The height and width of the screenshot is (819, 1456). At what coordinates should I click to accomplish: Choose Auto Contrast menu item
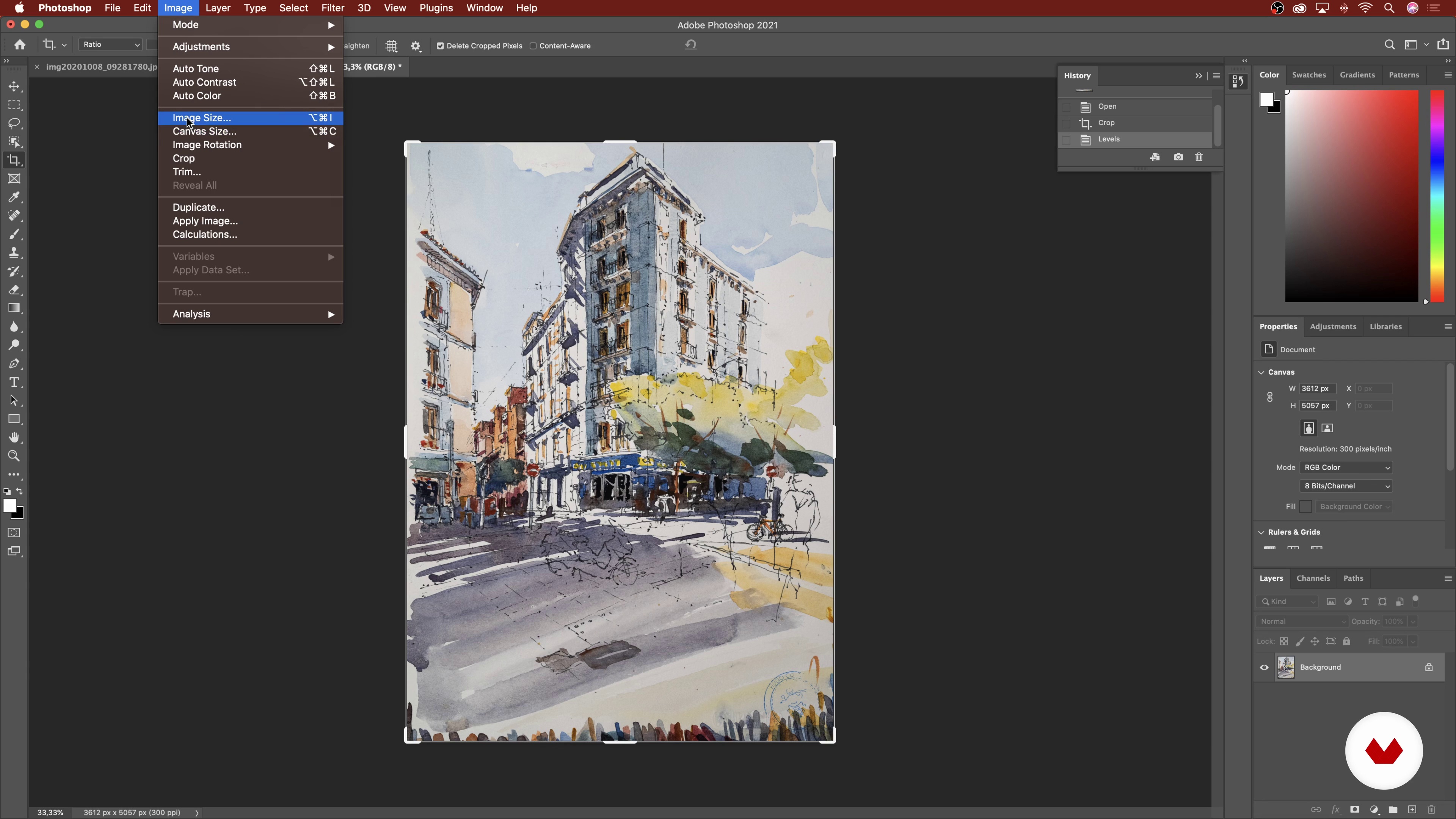pyautogui.click(x=250, y=82)
